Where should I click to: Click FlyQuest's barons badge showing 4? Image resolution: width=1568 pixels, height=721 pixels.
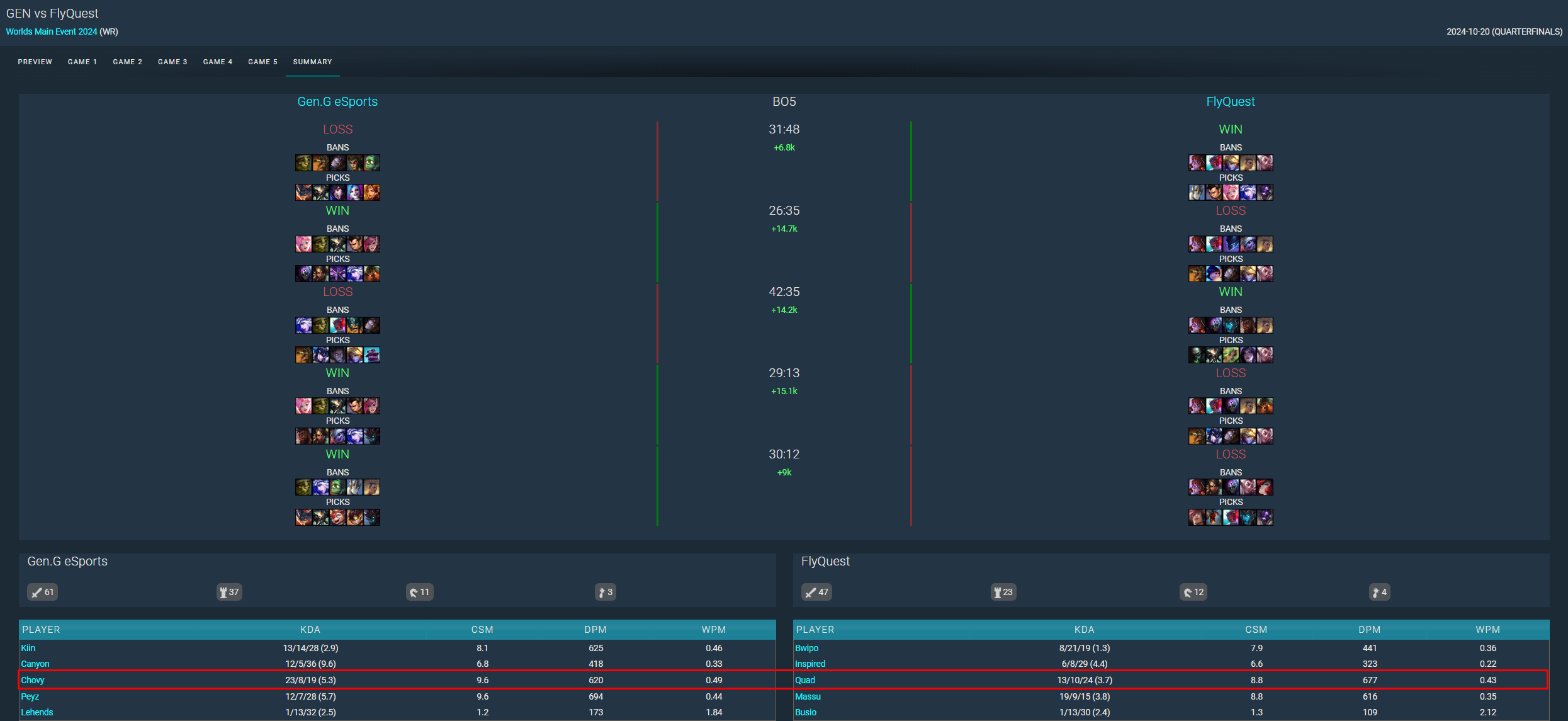point(1380,592)
